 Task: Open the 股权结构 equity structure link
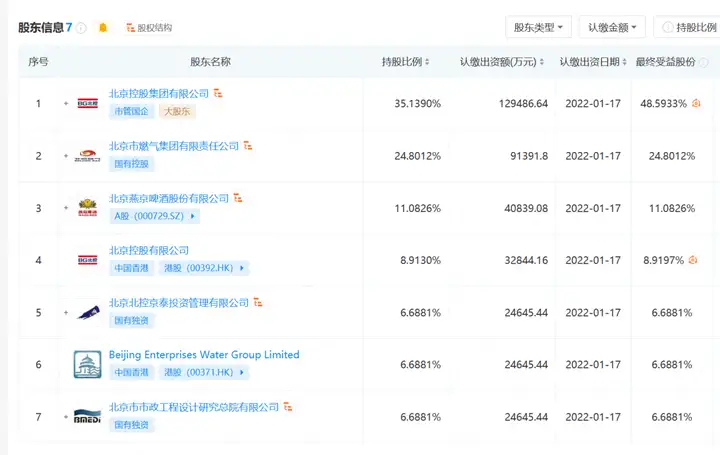click(149, 28)
